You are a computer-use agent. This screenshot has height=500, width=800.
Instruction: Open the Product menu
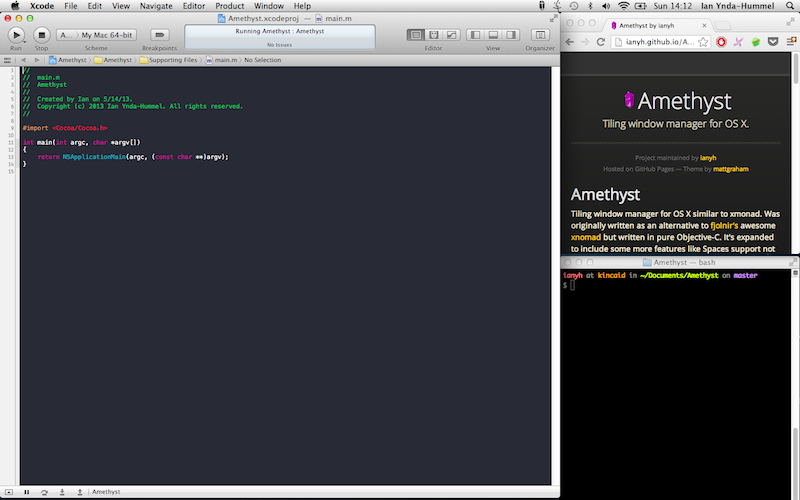(x=230, y=6)
